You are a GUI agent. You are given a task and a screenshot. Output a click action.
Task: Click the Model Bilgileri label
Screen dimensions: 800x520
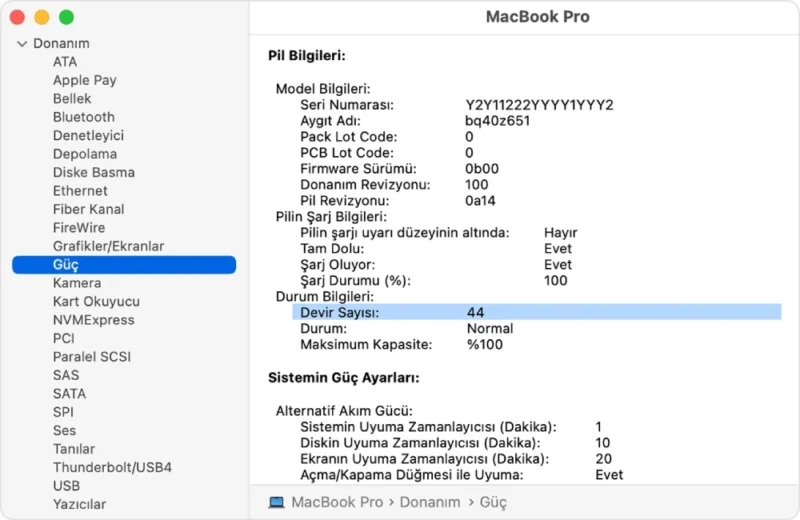coord(323,89)
